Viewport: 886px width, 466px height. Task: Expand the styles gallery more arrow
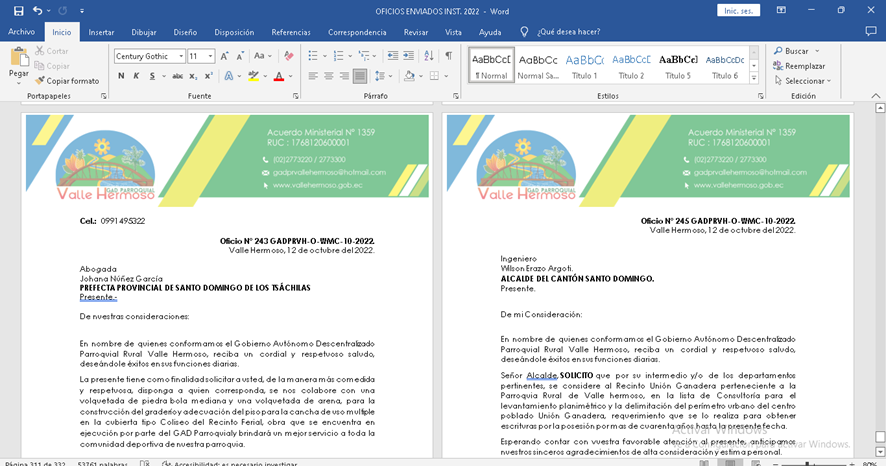(756, 78)
